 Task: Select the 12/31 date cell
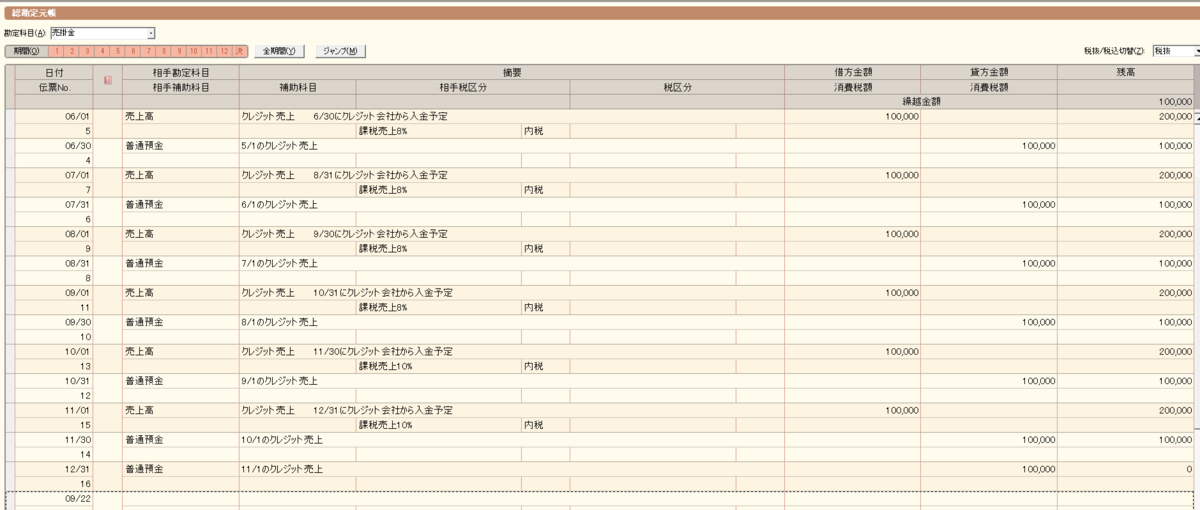click(54, 468)
